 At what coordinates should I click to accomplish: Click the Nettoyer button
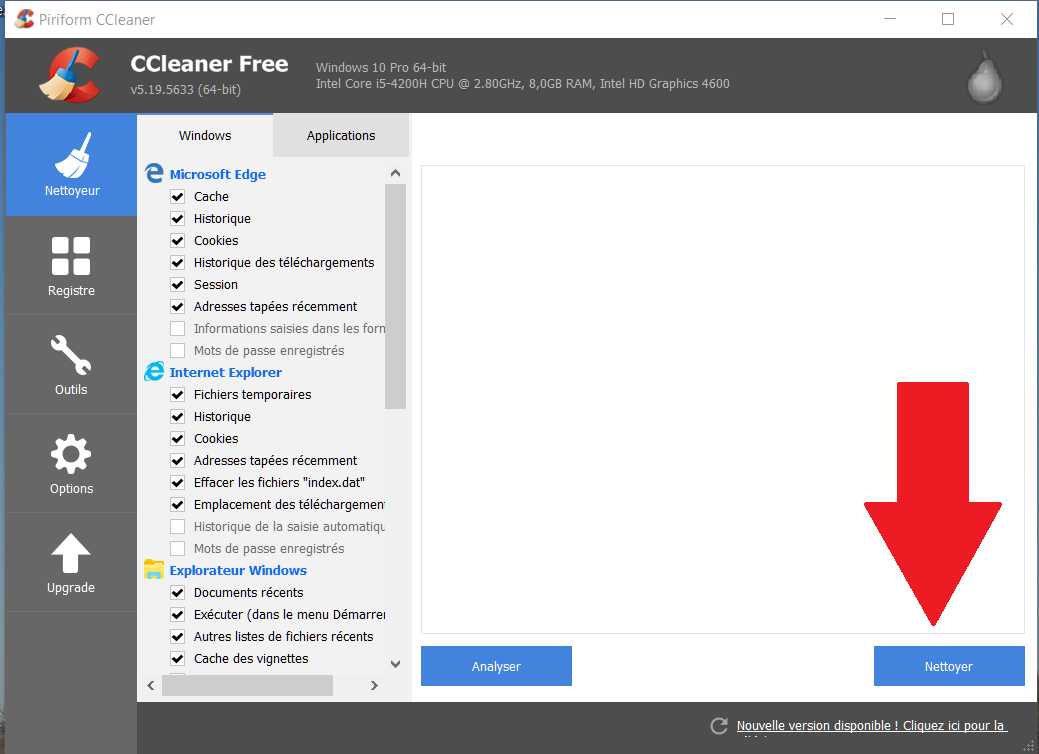(949, 667)
